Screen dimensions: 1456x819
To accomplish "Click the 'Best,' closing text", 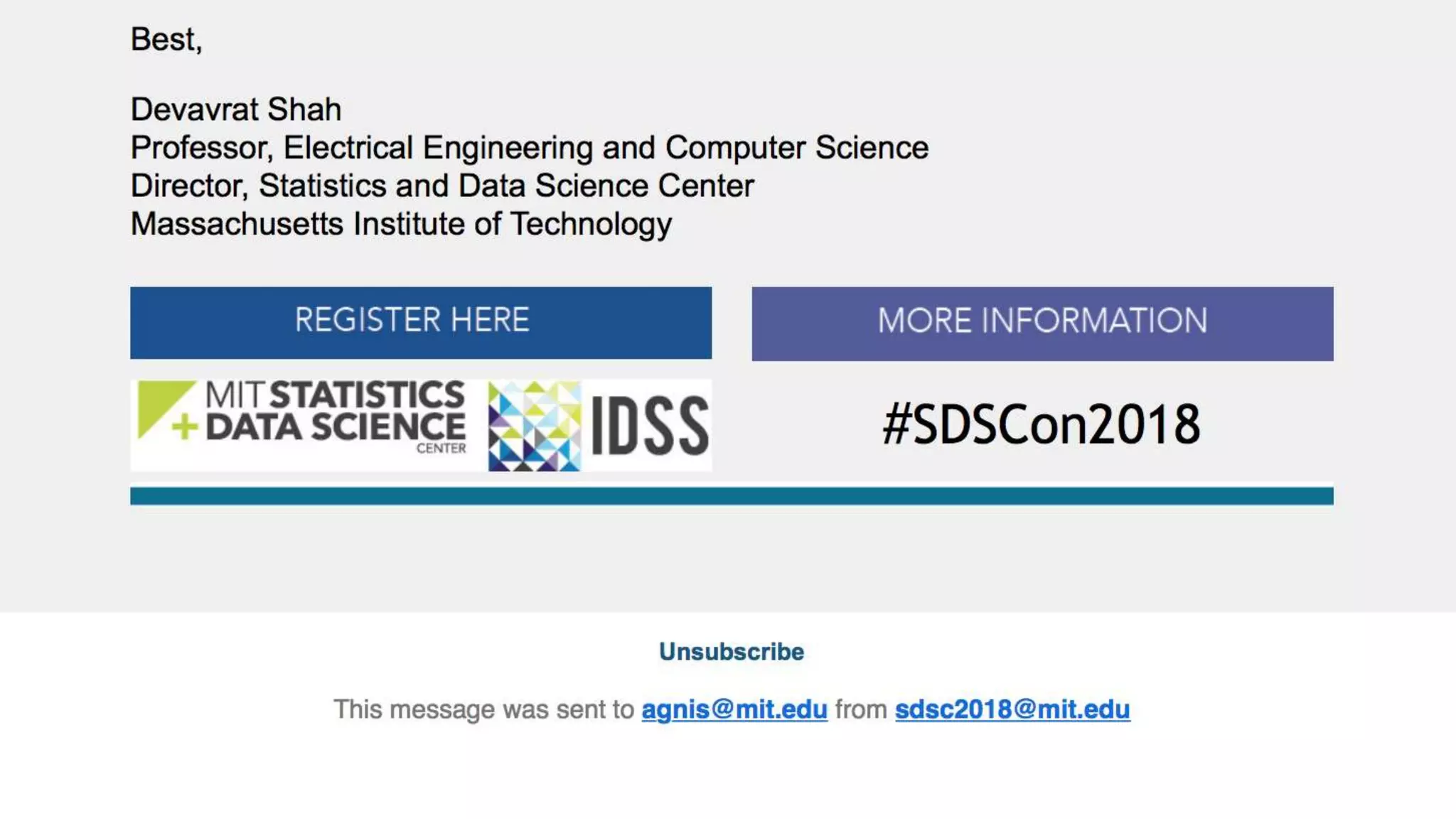I will [x=166, y=39].
